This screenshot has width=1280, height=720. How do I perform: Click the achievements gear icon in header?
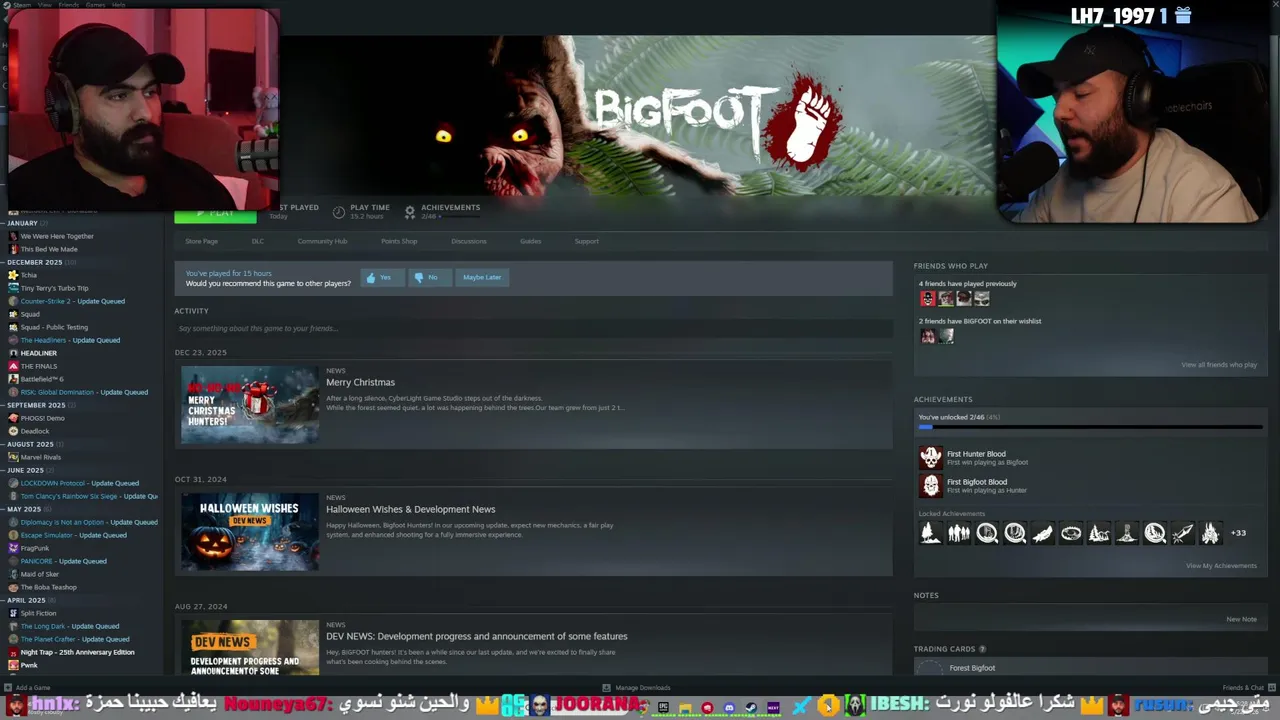click(410, 212)
